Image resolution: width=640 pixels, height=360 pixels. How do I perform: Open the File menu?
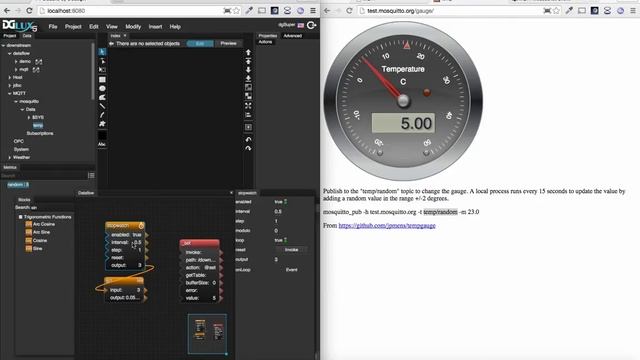coord(53,27)
